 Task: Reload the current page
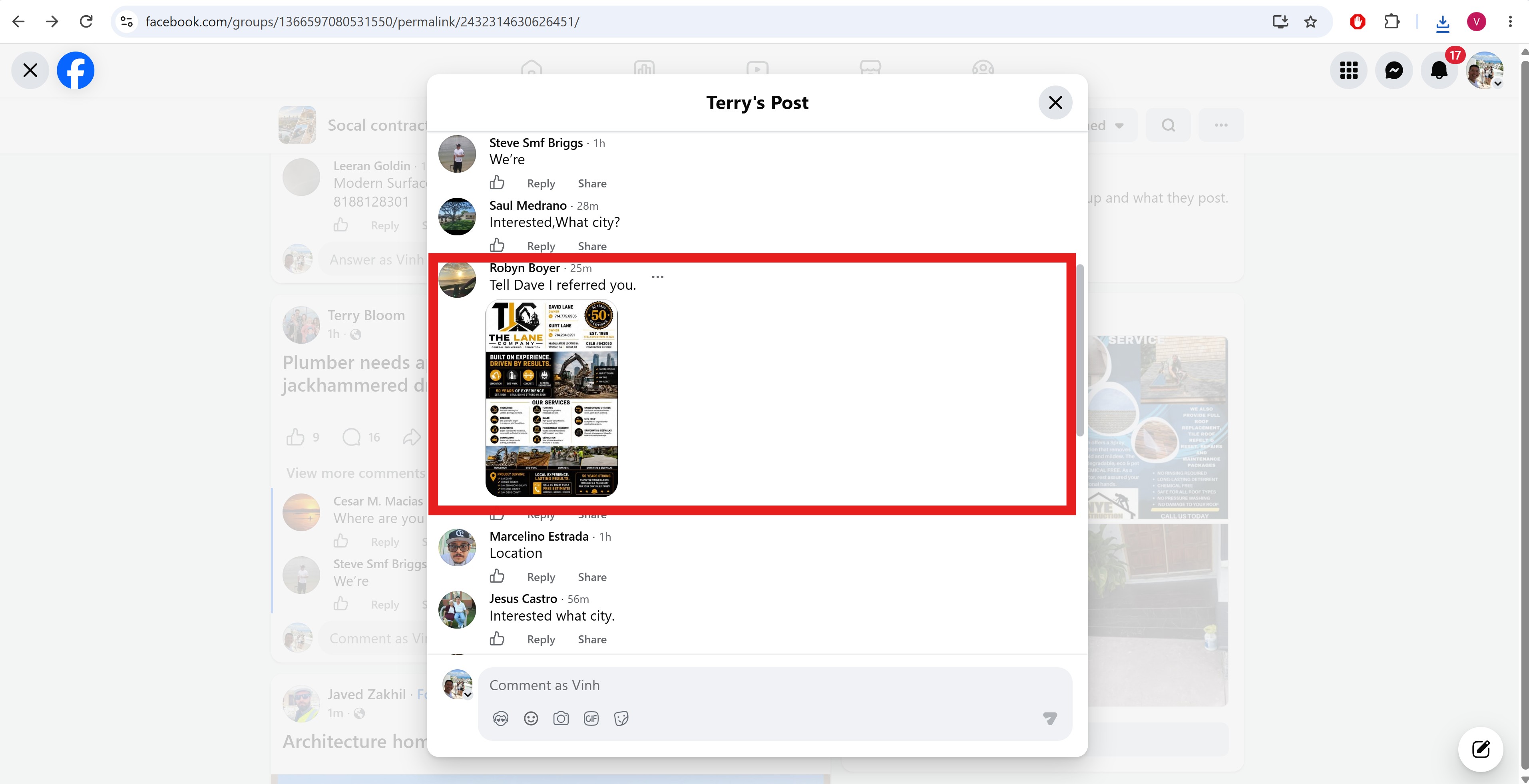pos(86,22)
